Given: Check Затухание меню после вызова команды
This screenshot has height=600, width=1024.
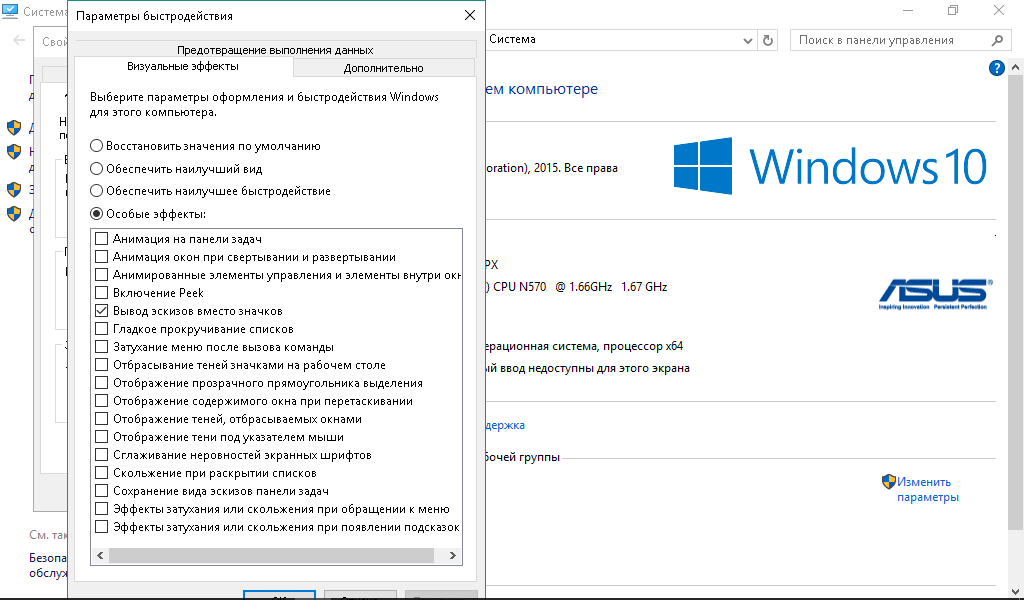Looking at the screenshot, I should point(102,347).
